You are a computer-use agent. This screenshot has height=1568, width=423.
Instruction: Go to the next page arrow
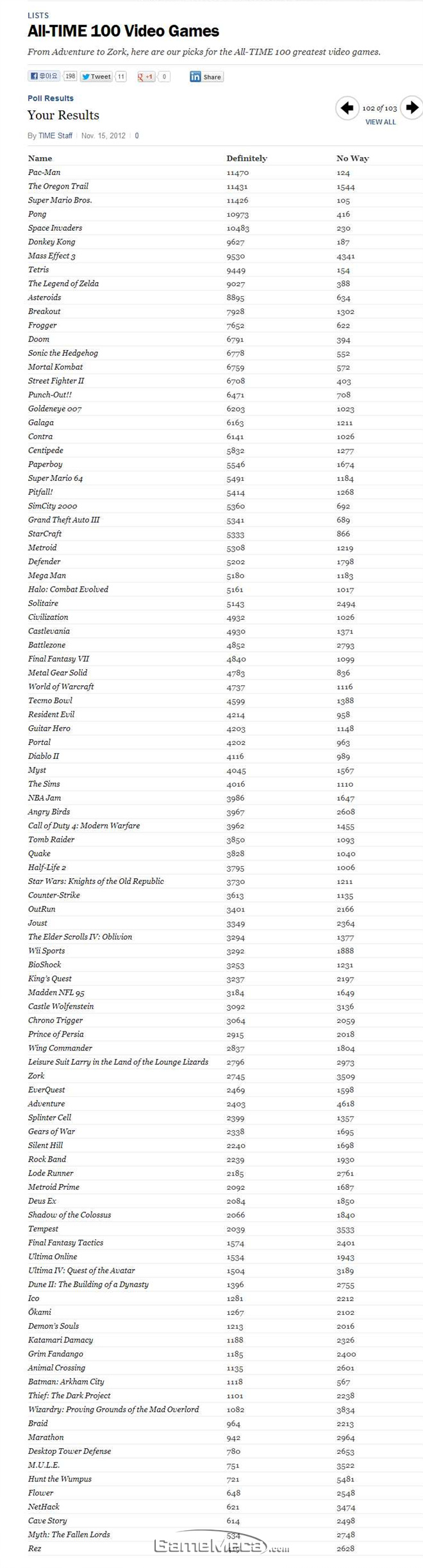(411, 108)
